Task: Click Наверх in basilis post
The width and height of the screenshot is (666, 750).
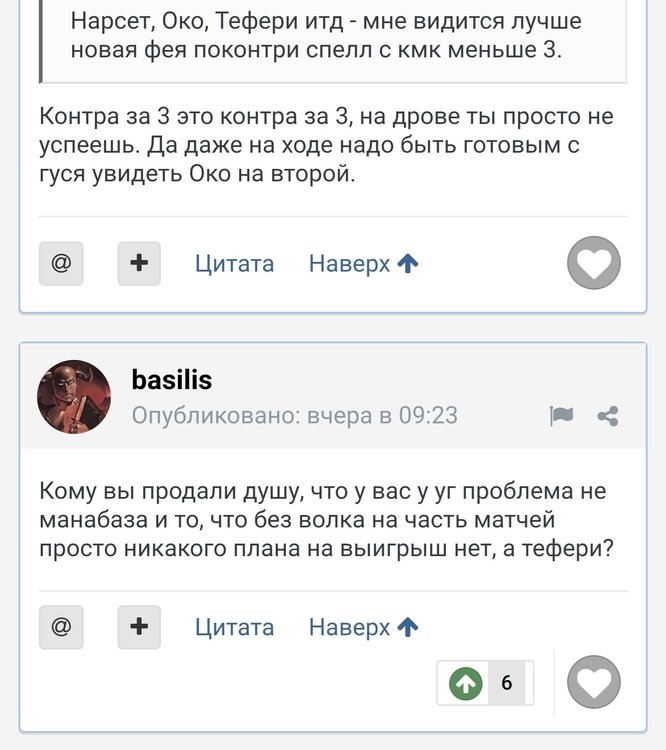Action: (x=349, y=627)
